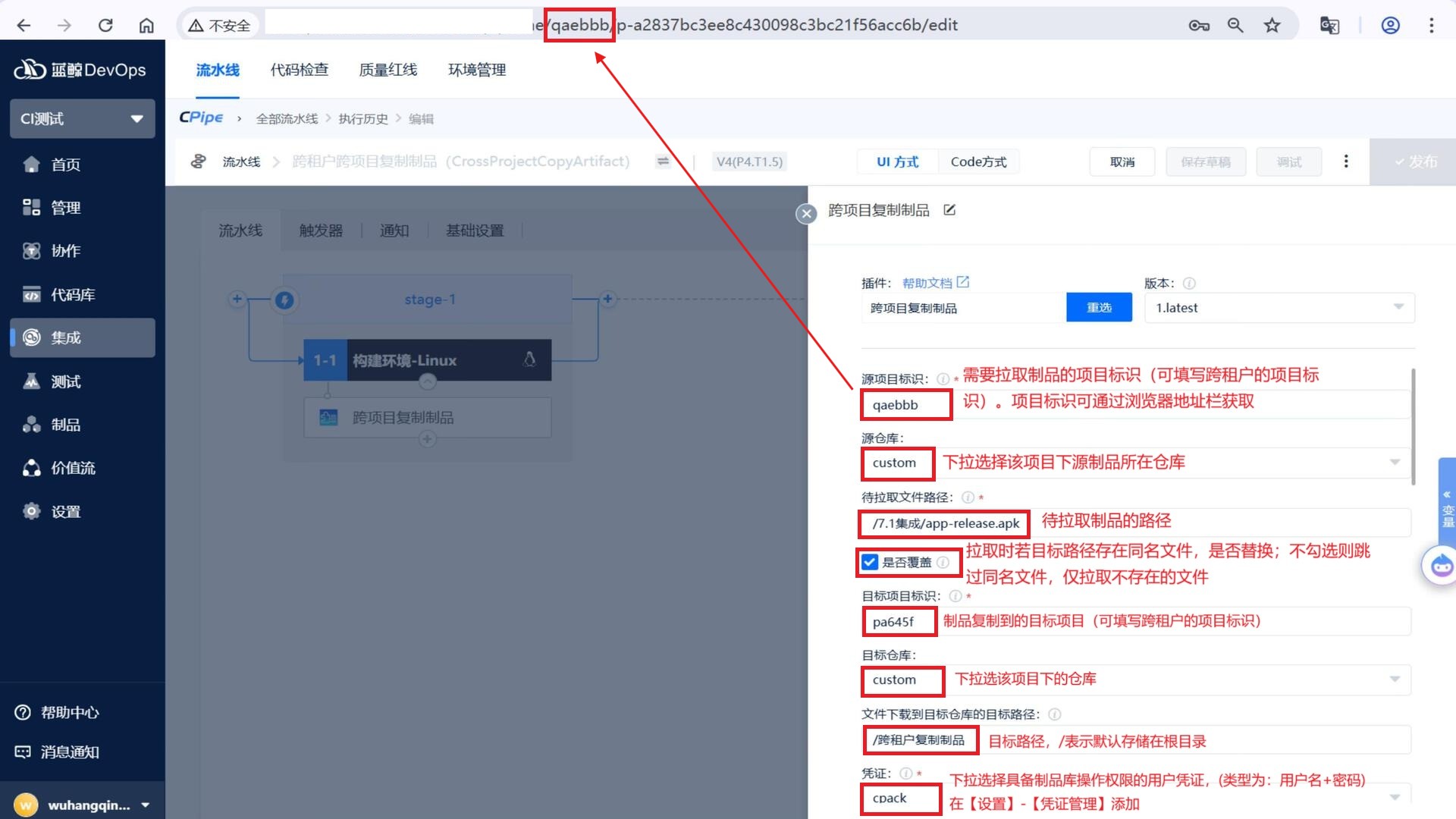
Task: Toggle the 是否覆盖 checkbox
Action: (x=870, y=562)
